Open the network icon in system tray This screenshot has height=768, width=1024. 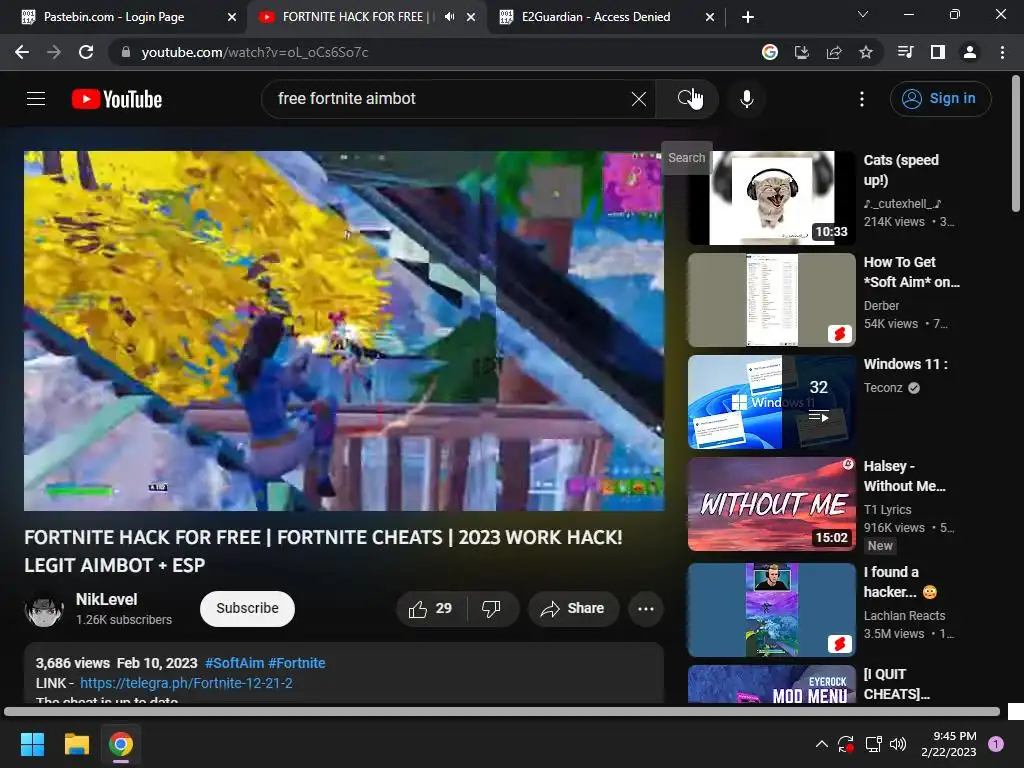(x=873, y=744)
